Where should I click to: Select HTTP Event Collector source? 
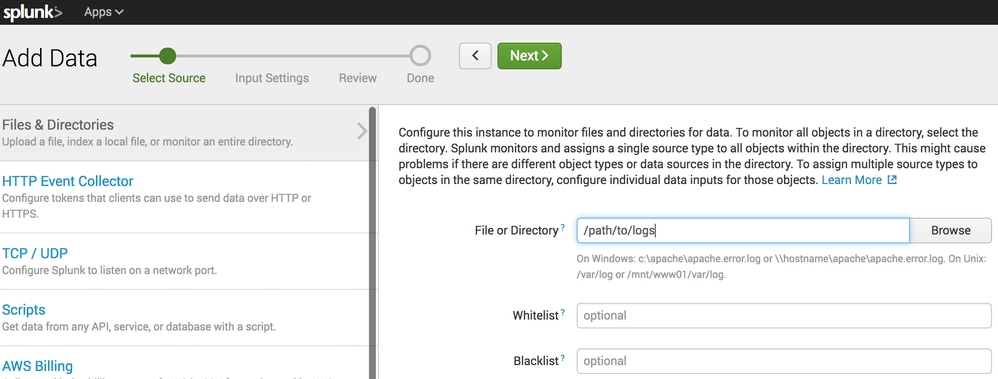[67, 182]
